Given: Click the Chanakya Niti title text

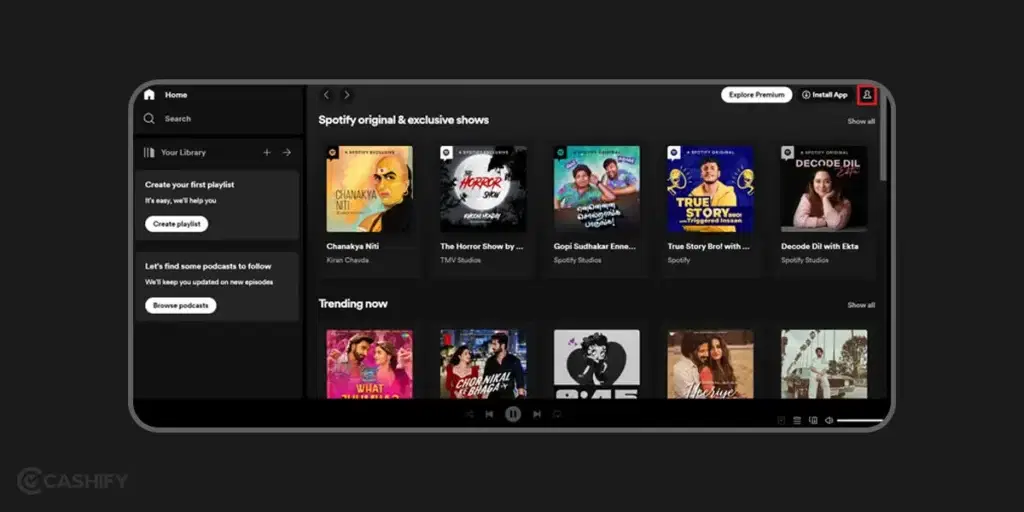Looking at the screenshot, I should tap(353, 246).
